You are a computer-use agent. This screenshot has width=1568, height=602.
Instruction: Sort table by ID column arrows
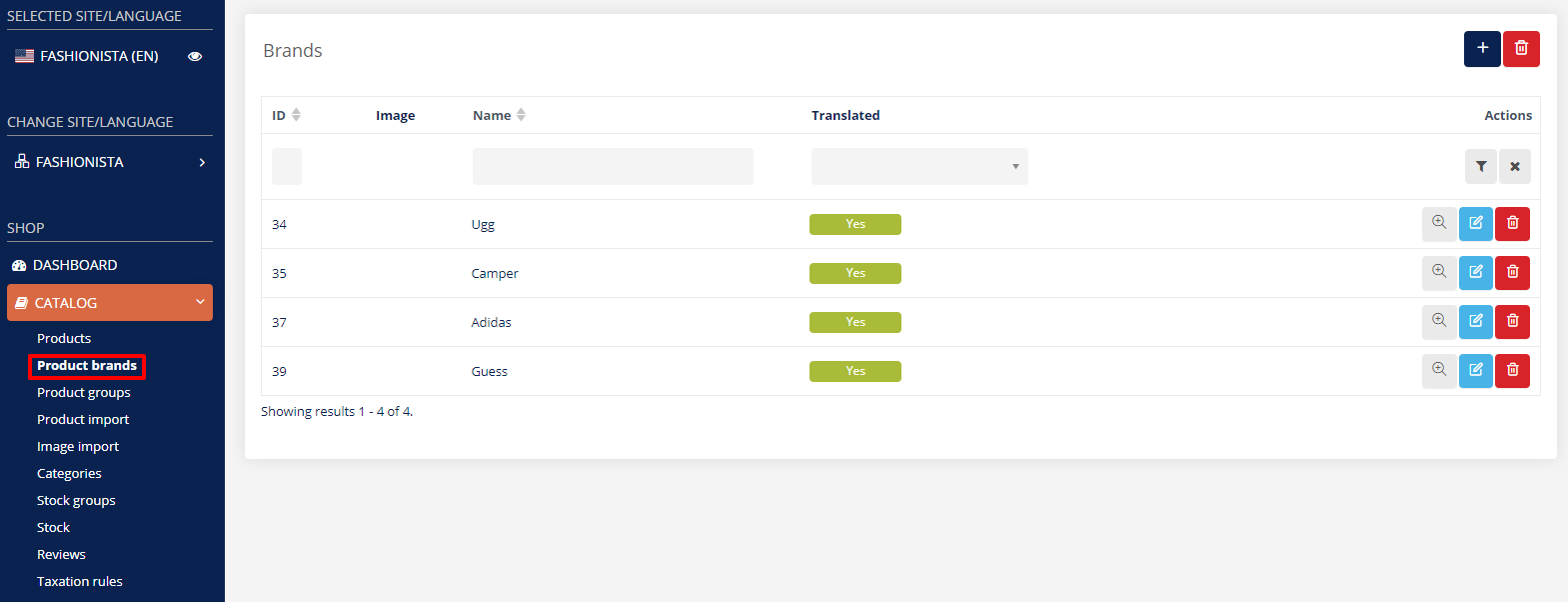[x=296, y=115]
